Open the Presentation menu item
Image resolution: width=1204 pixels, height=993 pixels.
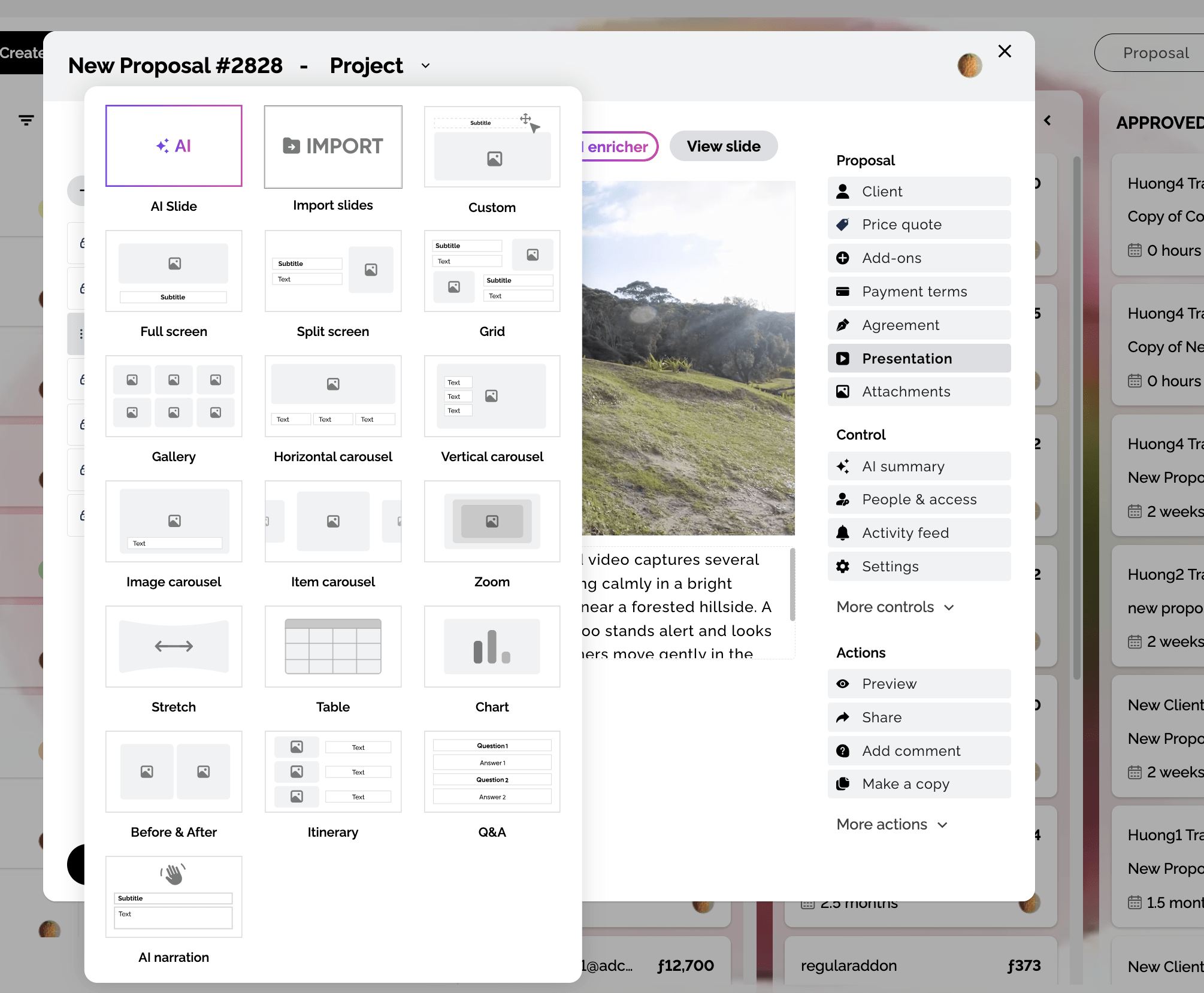coord(919,358)
